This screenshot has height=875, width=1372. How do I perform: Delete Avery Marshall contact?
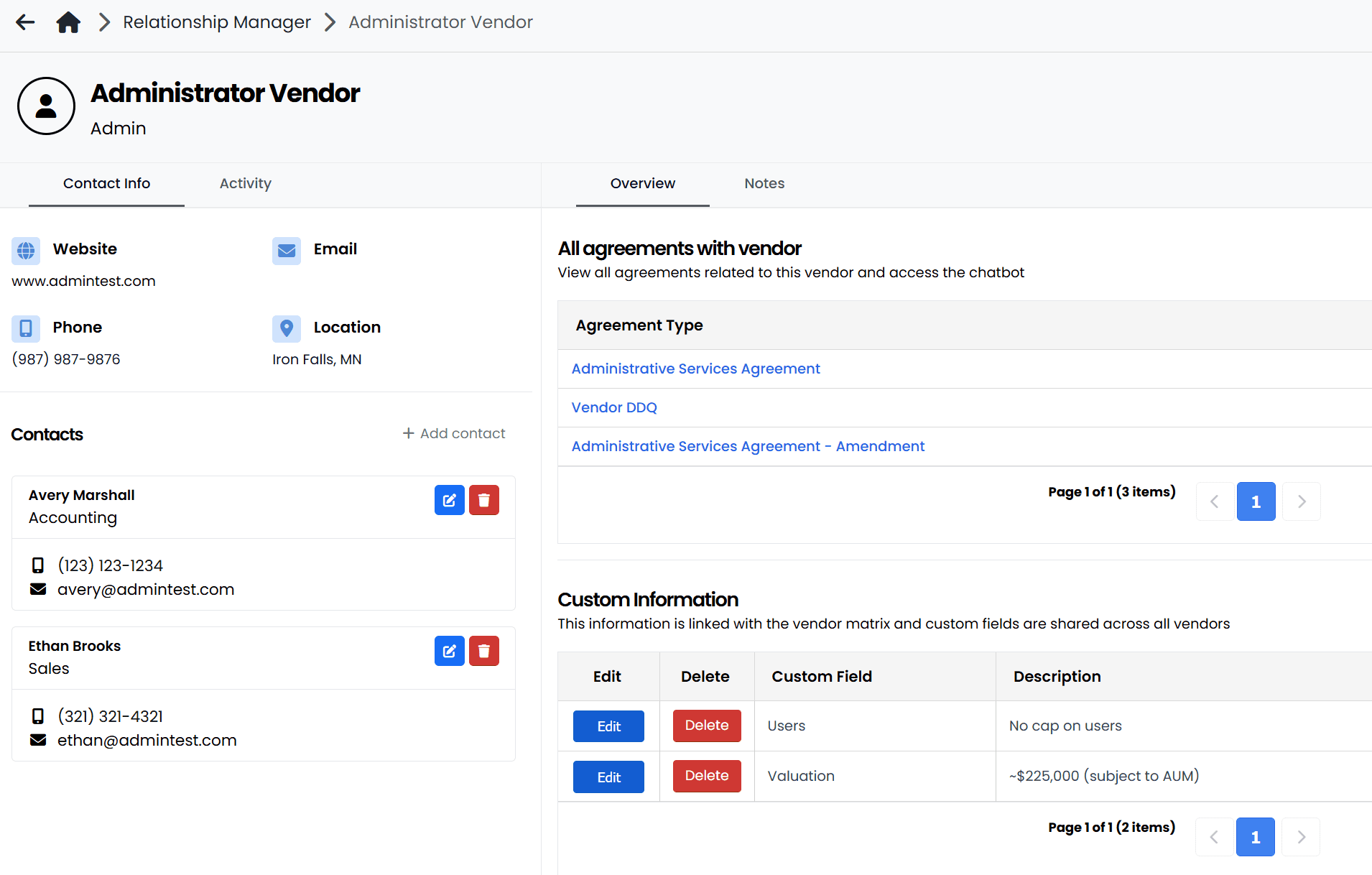[x=484, y=500]
